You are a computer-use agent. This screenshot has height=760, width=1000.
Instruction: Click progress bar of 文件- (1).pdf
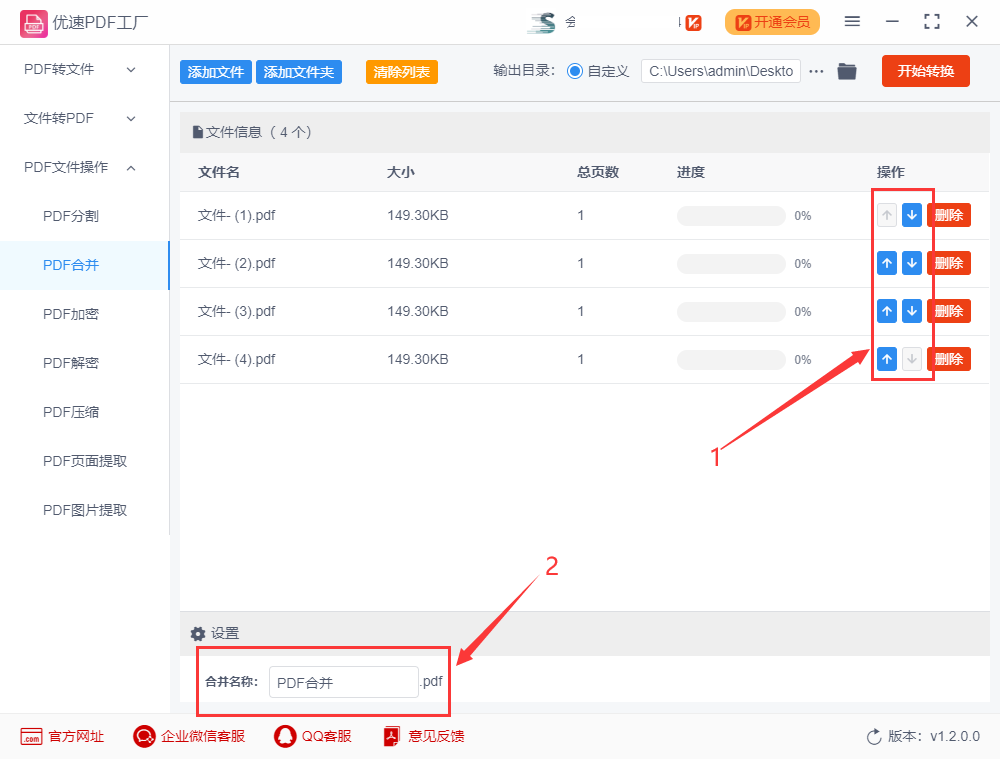click(732, 216)
